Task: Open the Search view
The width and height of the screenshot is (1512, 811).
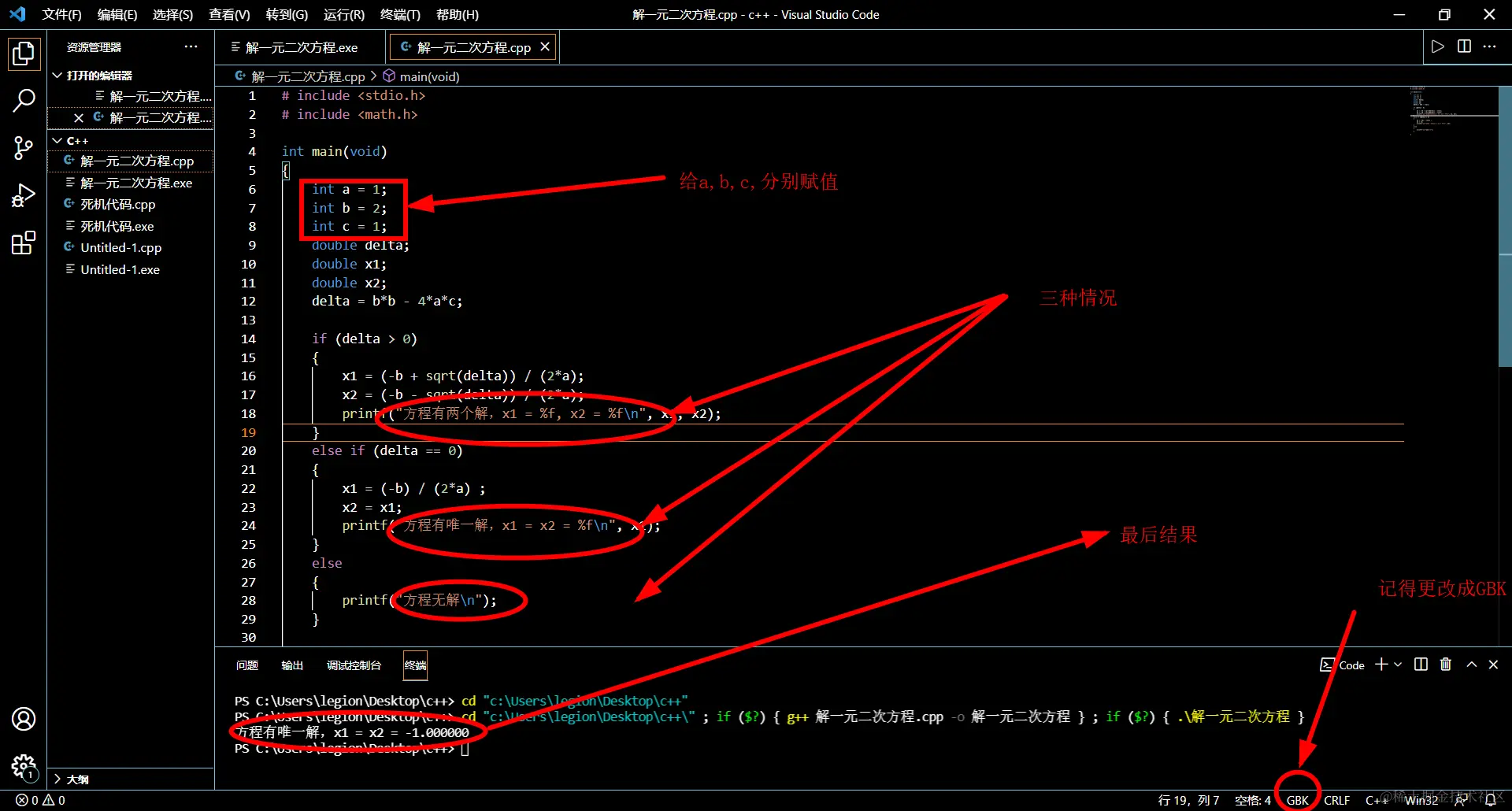Action: coord(24,100)
